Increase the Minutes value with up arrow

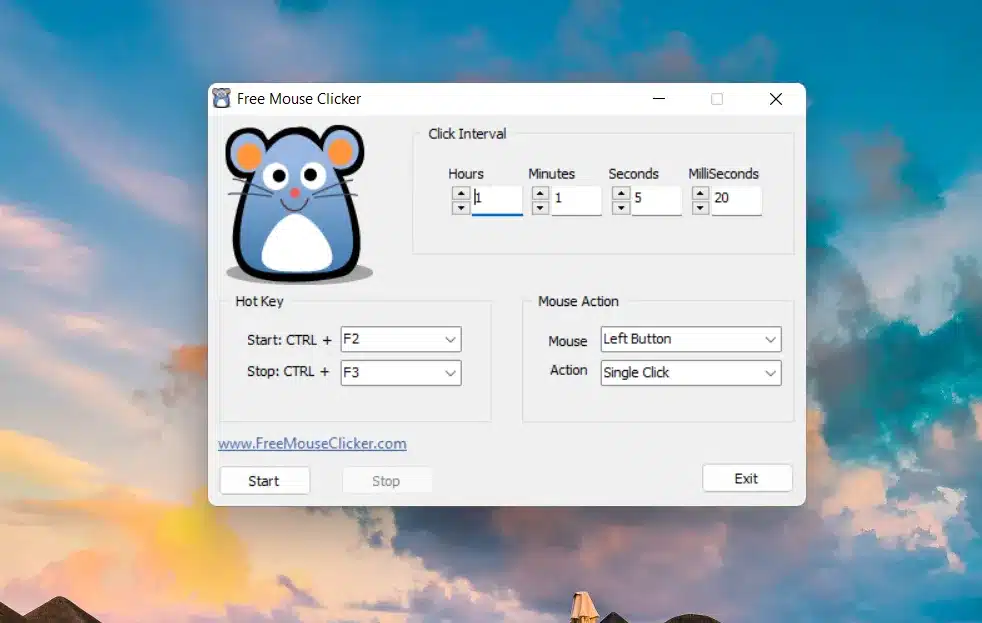click(540, 193)
